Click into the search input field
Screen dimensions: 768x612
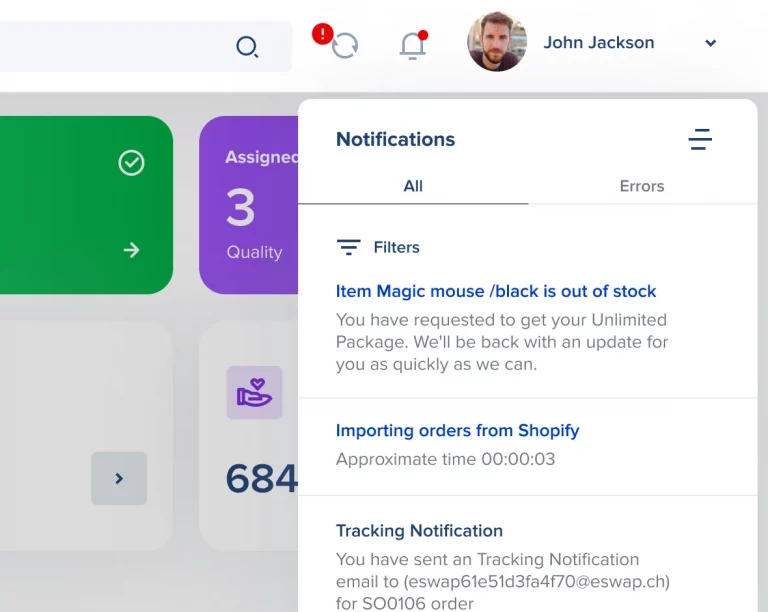110,46
